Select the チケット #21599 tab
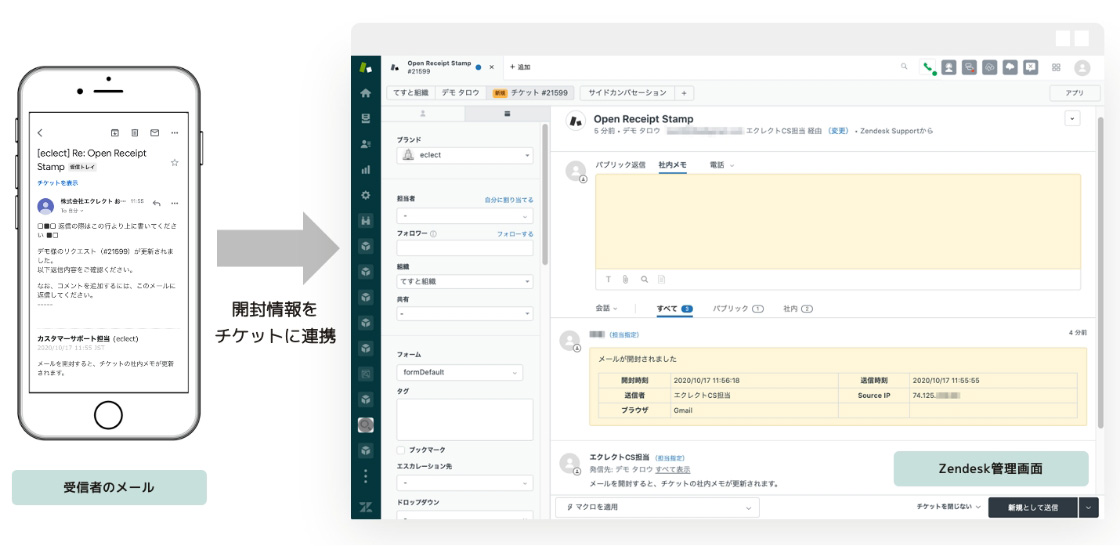1120x546 pixels. (531, 93)
